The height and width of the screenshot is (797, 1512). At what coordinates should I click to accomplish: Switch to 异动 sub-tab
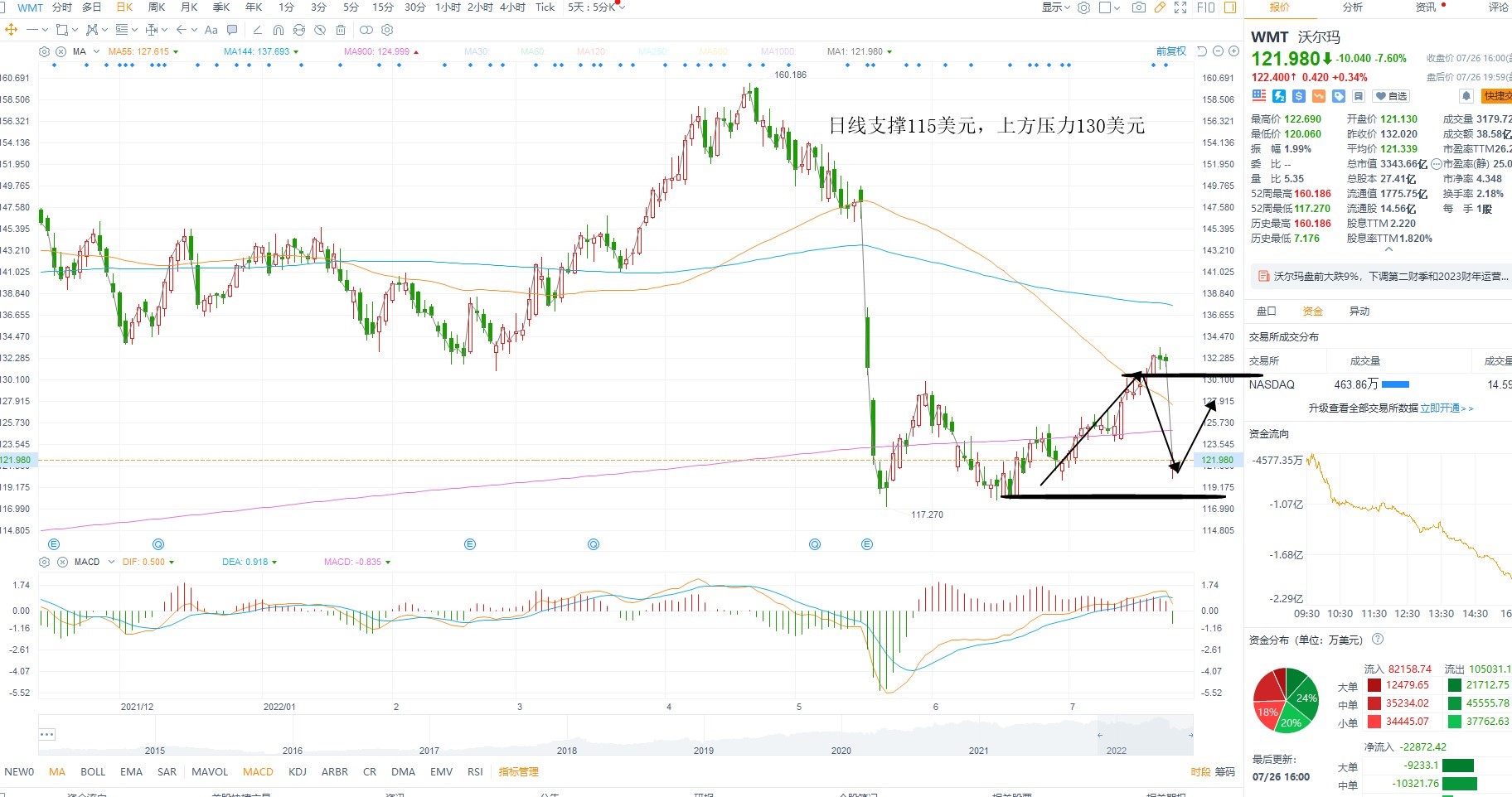[x=1359, y=312]
